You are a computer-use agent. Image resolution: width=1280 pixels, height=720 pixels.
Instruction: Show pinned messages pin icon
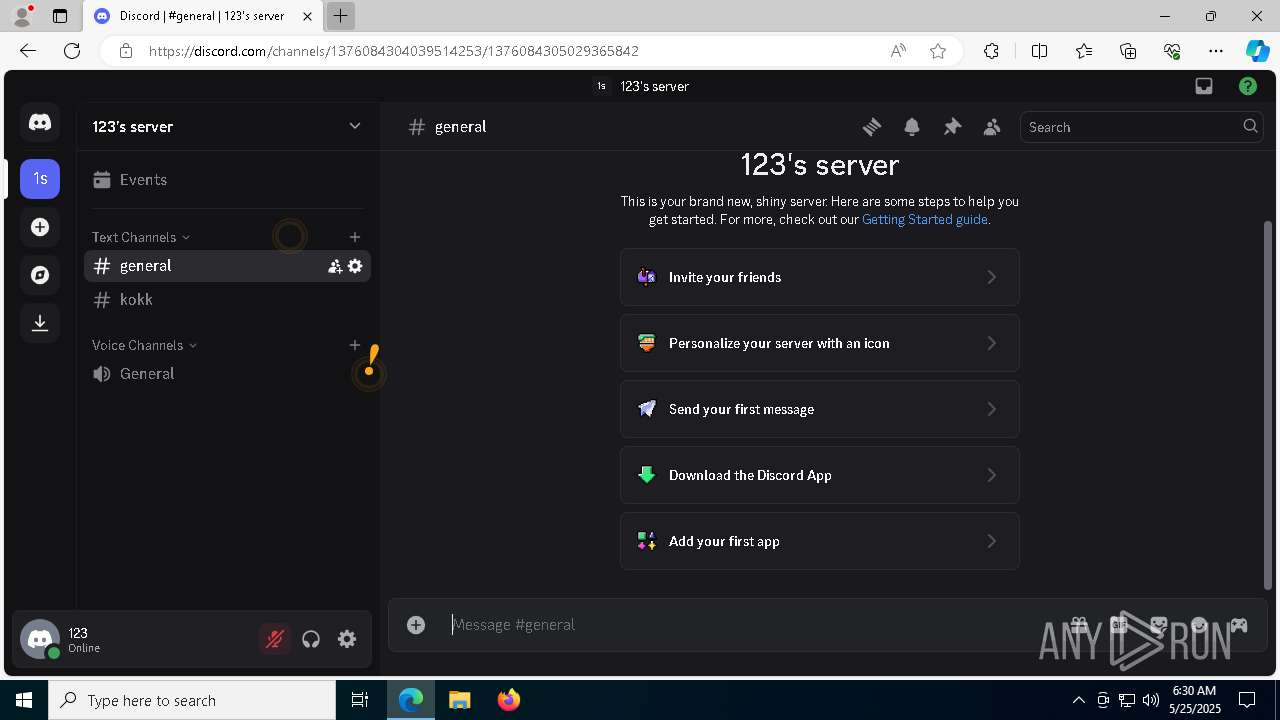(952, 127)
